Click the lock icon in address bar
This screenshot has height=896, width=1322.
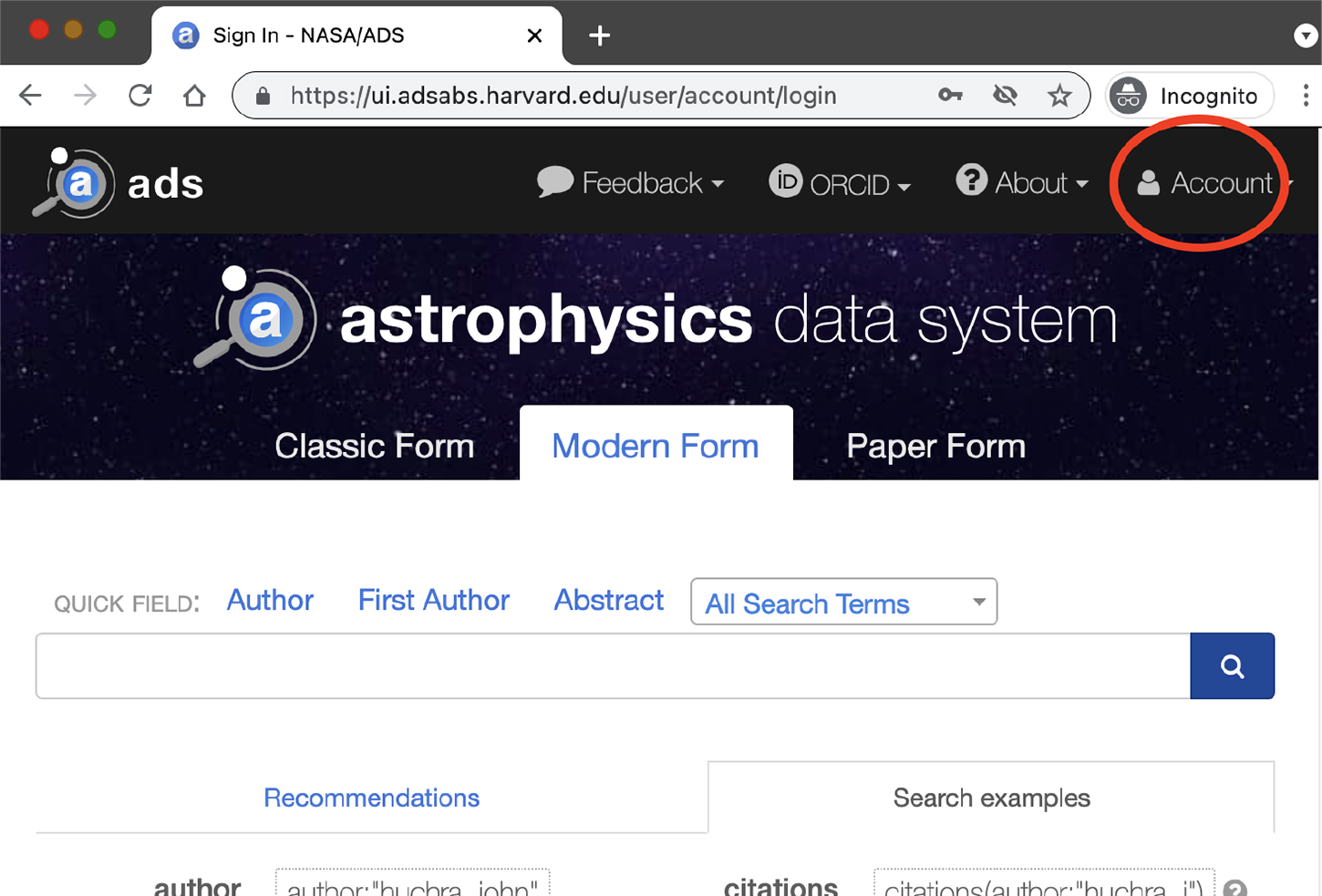point(263,96)
